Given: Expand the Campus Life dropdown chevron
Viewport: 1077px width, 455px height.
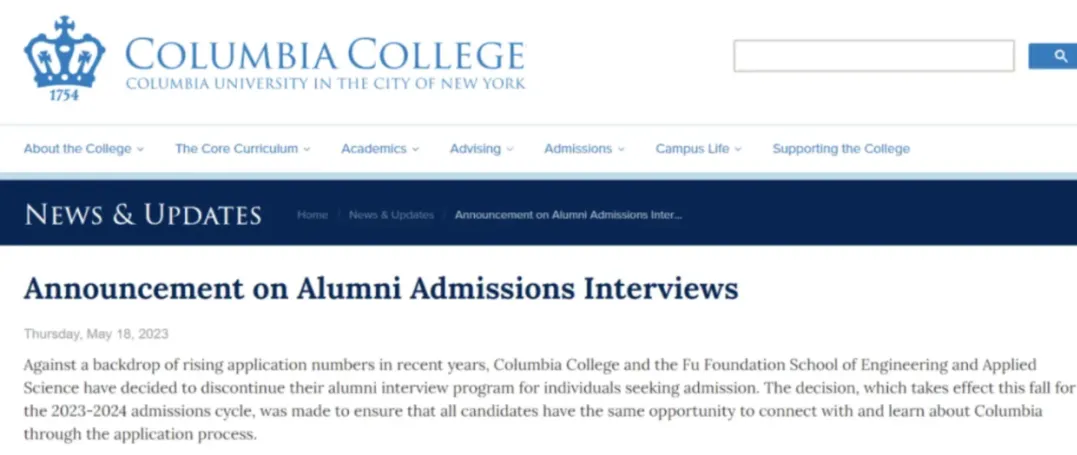Looking at the screenshot, I should tap(738, 149).
